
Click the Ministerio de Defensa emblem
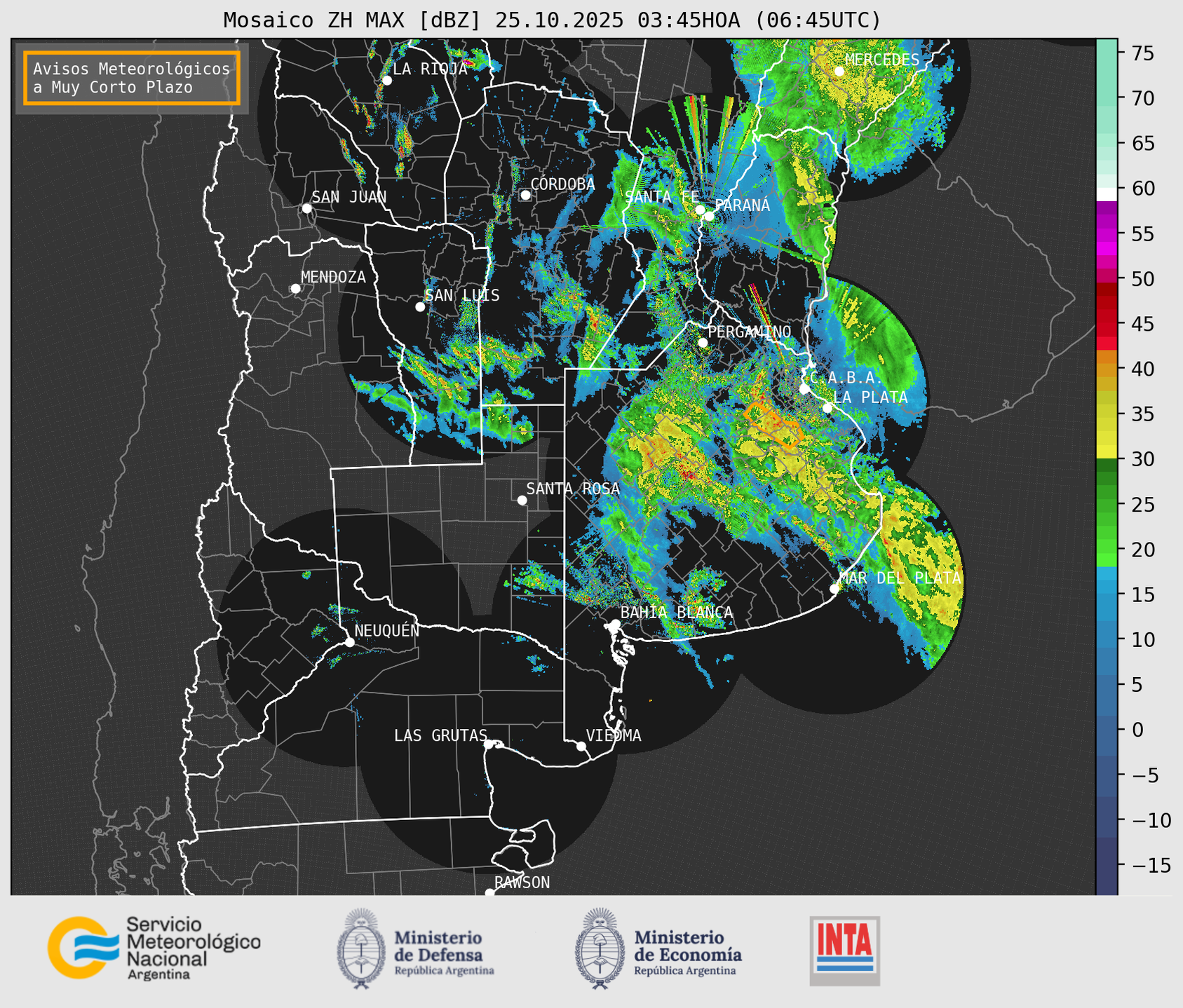361,948
